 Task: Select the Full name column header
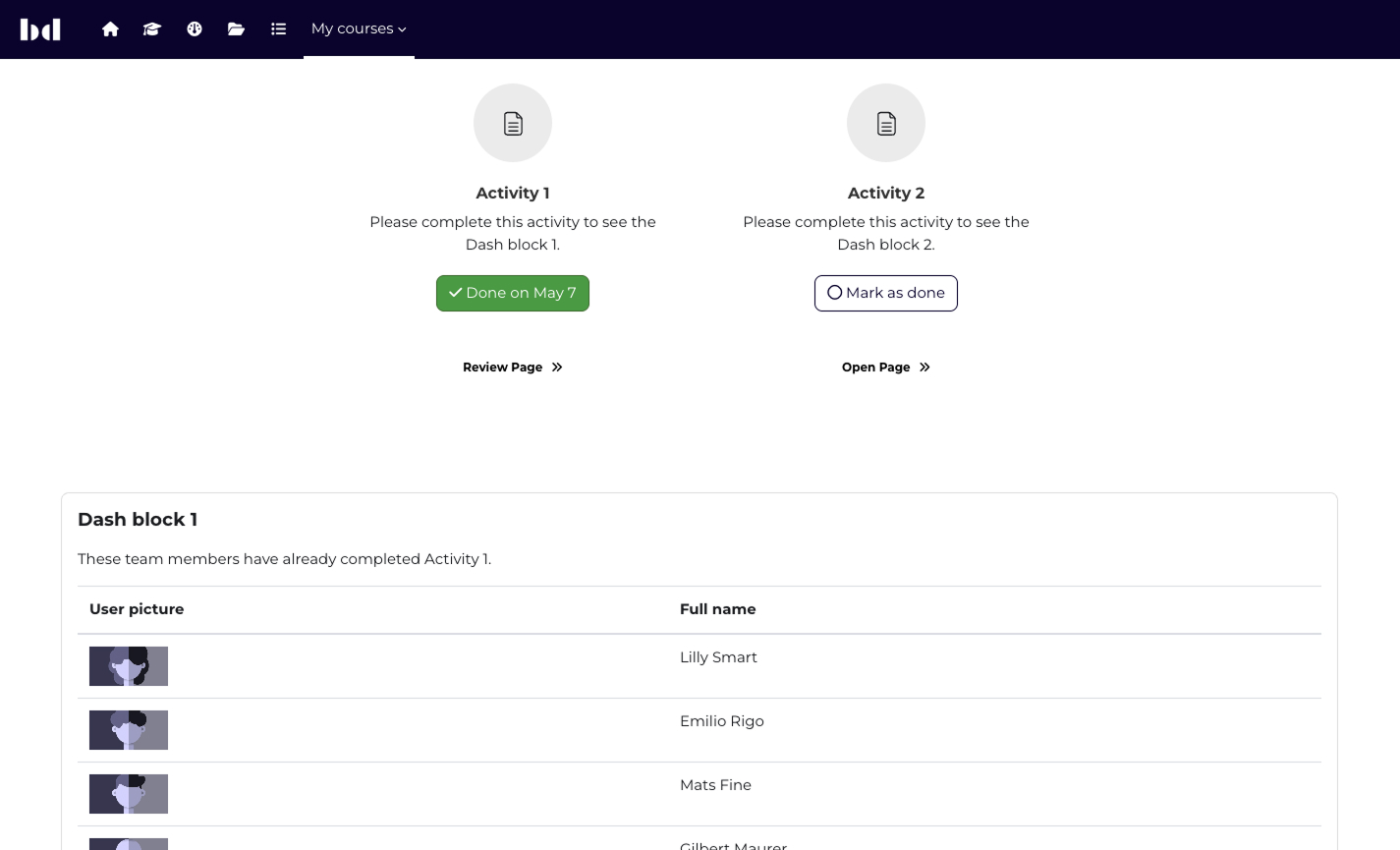pos(717,609)
